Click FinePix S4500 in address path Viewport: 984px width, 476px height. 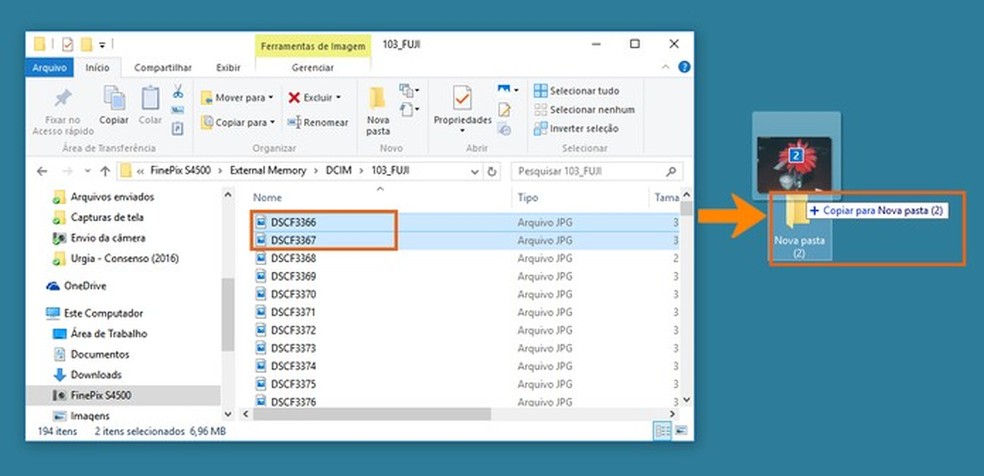(180, 171)
